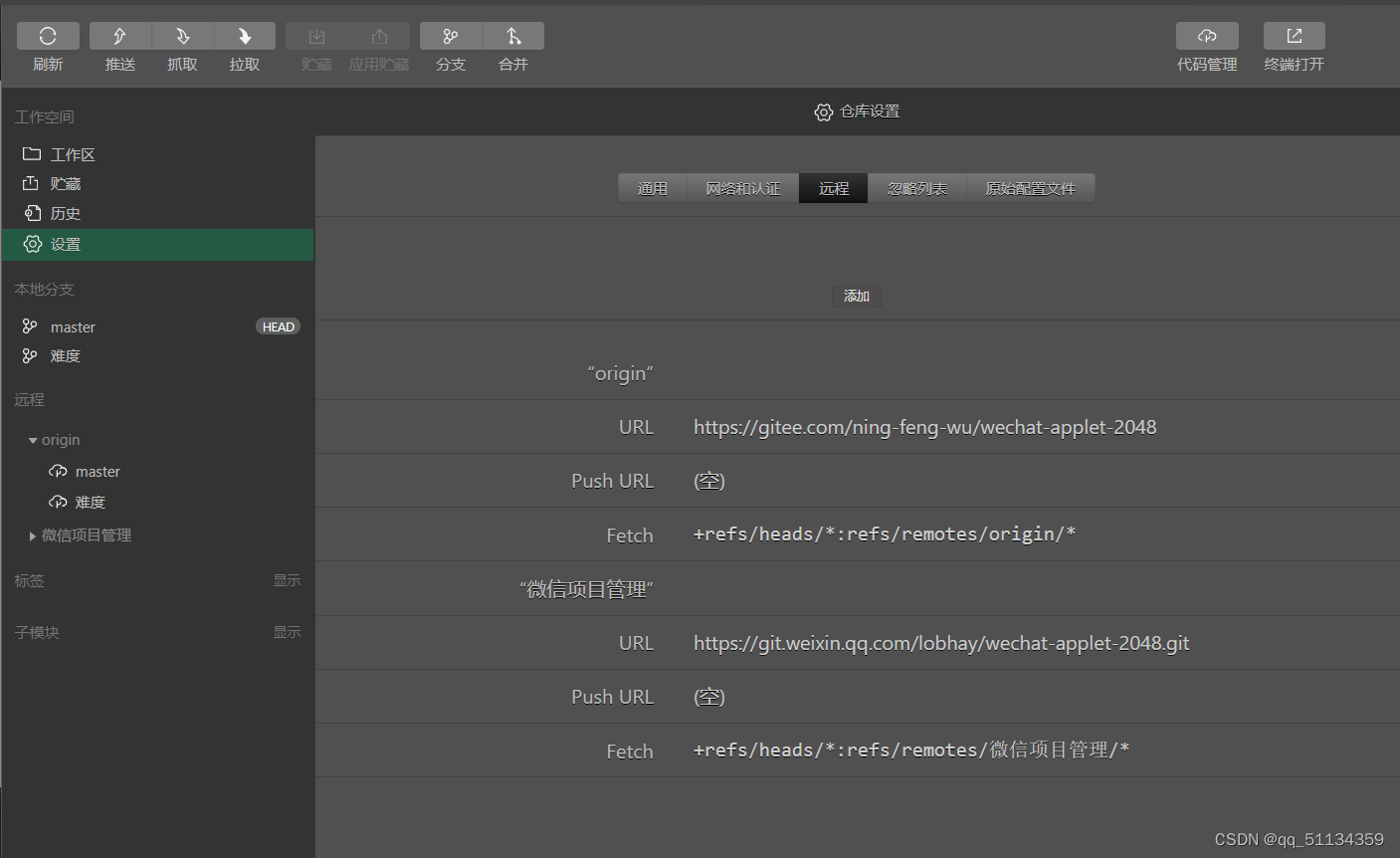Open 代码管理 cloud icon
1400x858 pixels.
click(x=1207, y=36)
